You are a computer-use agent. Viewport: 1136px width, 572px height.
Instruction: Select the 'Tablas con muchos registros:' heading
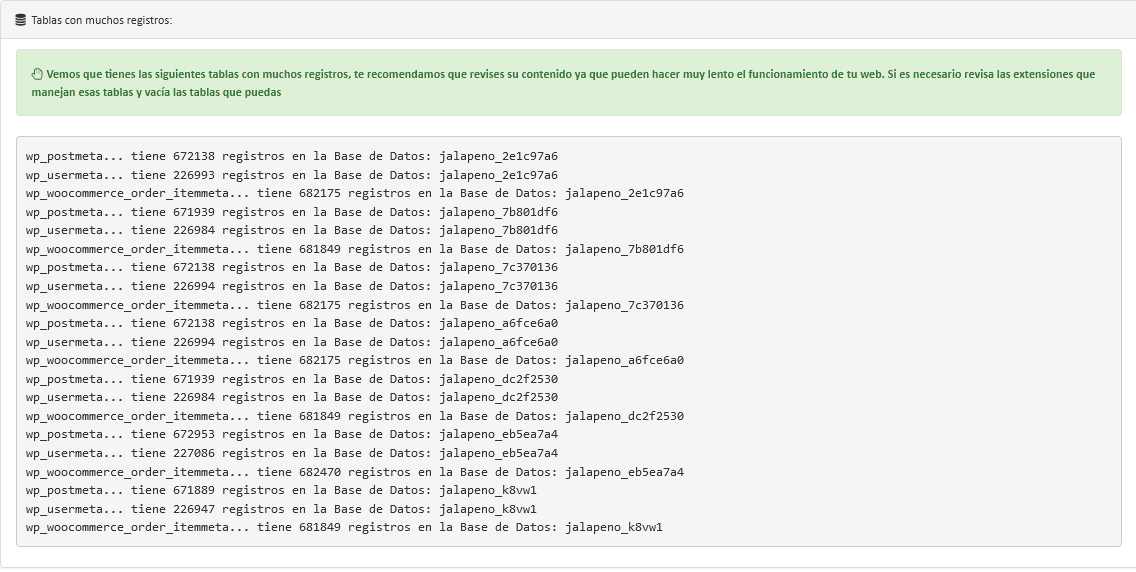101,20
